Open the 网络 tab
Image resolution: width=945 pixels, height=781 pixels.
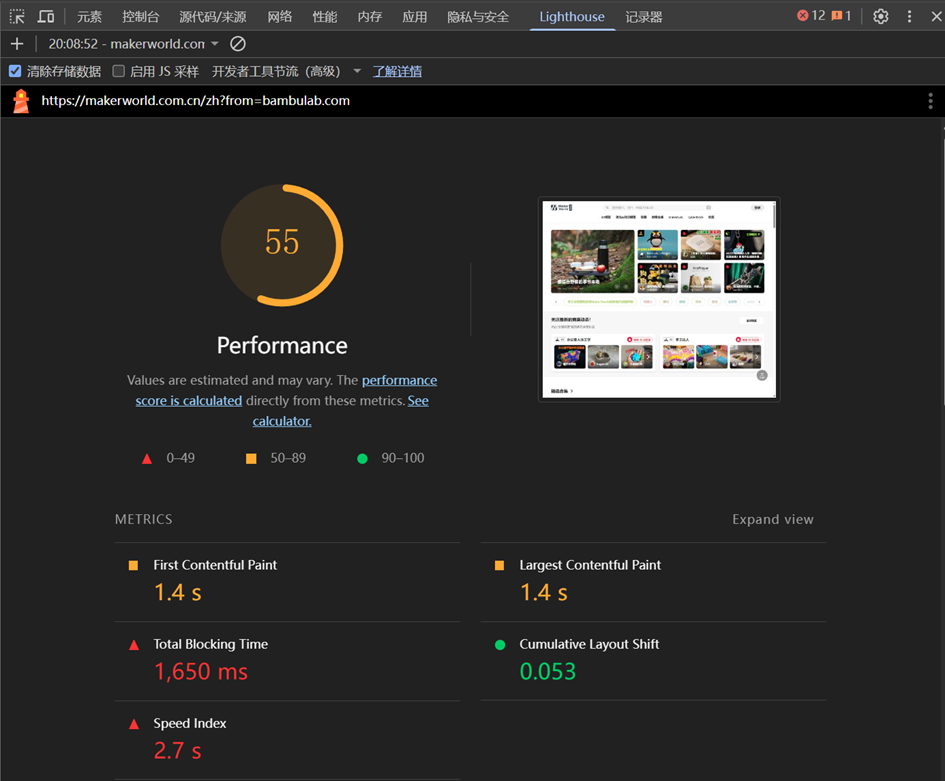pos(280,17)
